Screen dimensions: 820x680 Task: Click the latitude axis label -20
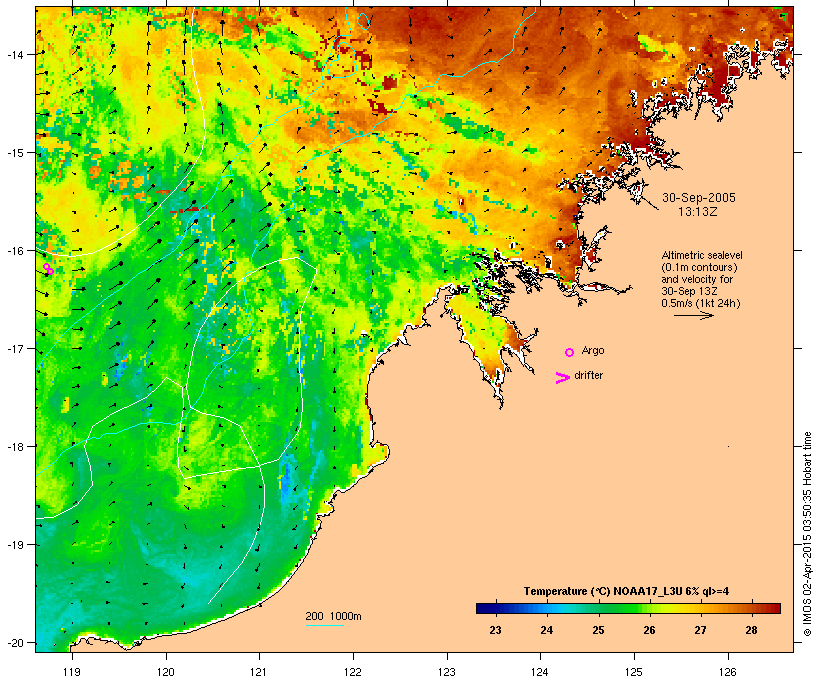(15, 642)
